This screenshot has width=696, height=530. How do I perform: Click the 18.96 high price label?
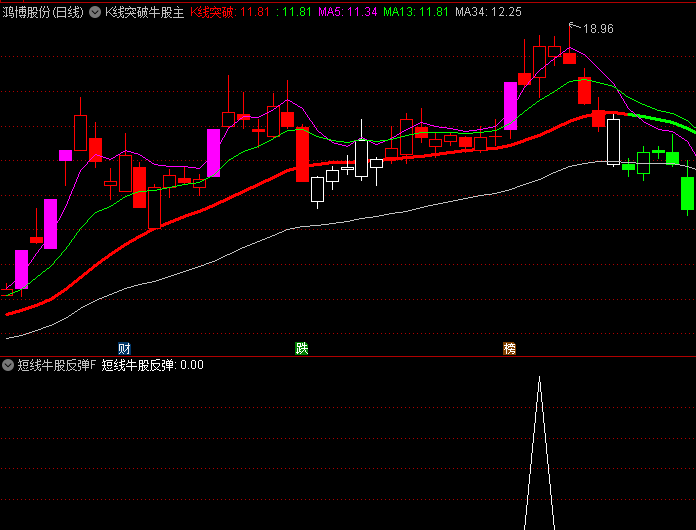[x=598, y=29]
